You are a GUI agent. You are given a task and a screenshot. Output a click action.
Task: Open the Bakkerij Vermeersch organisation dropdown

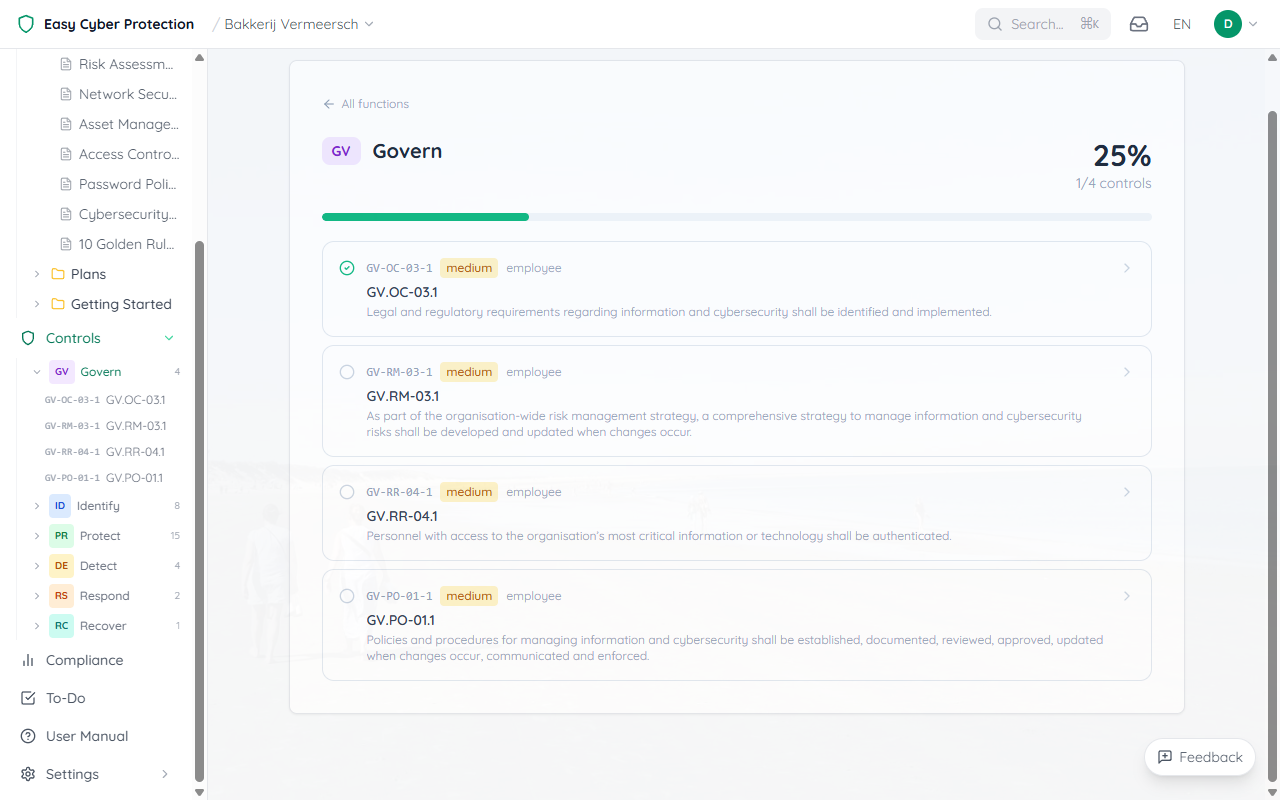[x=294, y=24]
